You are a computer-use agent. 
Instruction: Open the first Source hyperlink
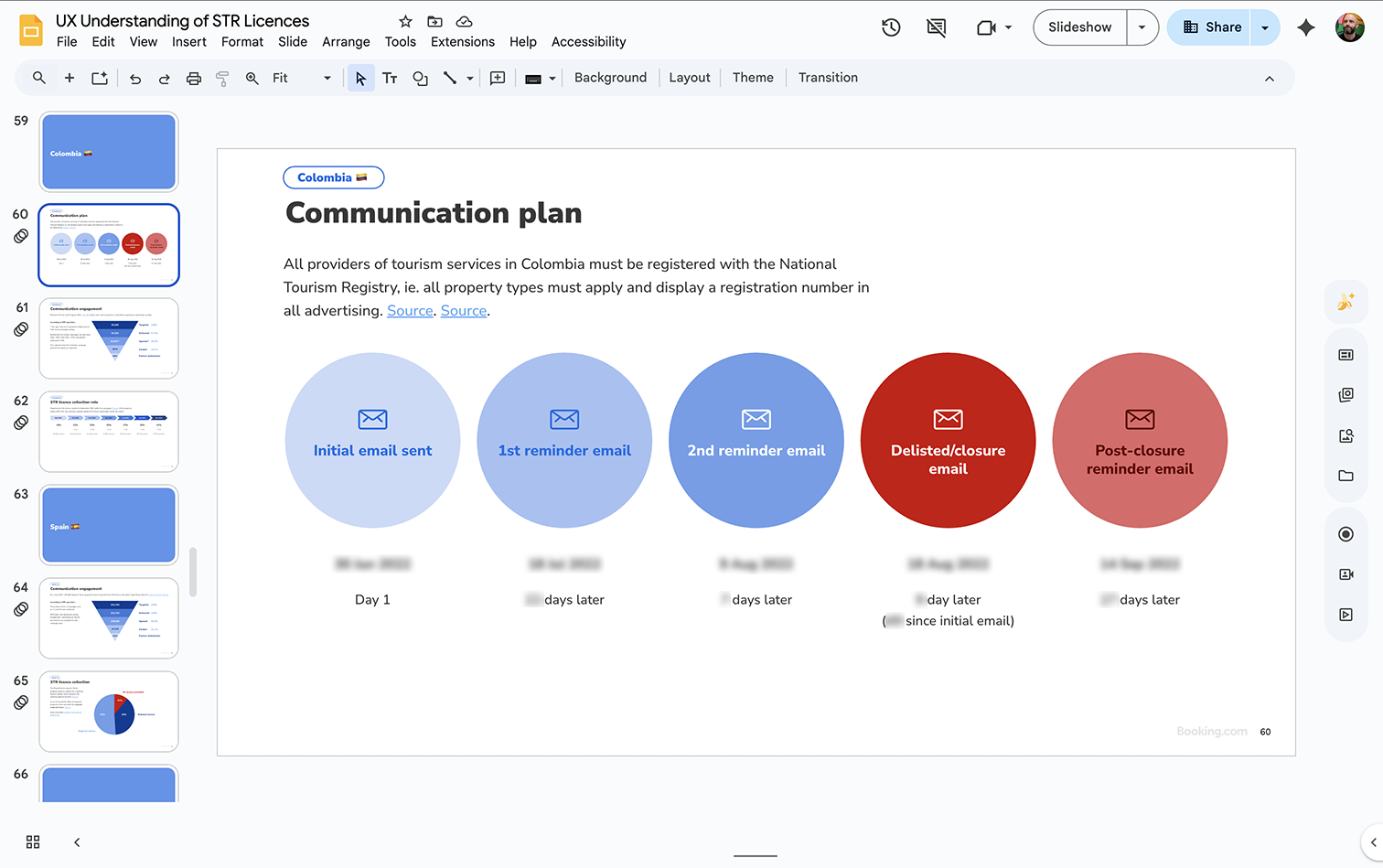click(x=410, y=310)
